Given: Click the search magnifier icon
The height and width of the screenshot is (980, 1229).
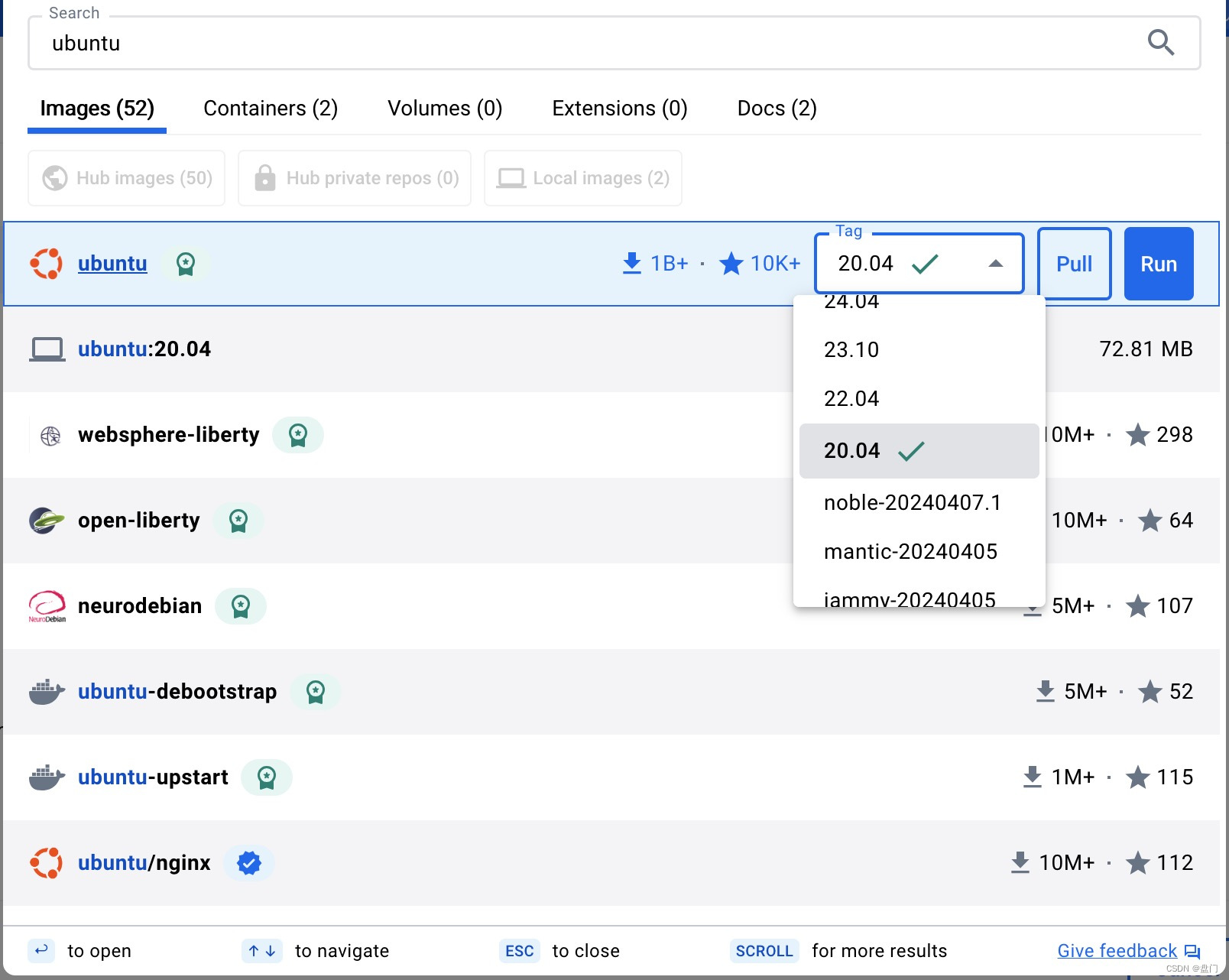Looking at the screenshot, I should [1160, 43].
